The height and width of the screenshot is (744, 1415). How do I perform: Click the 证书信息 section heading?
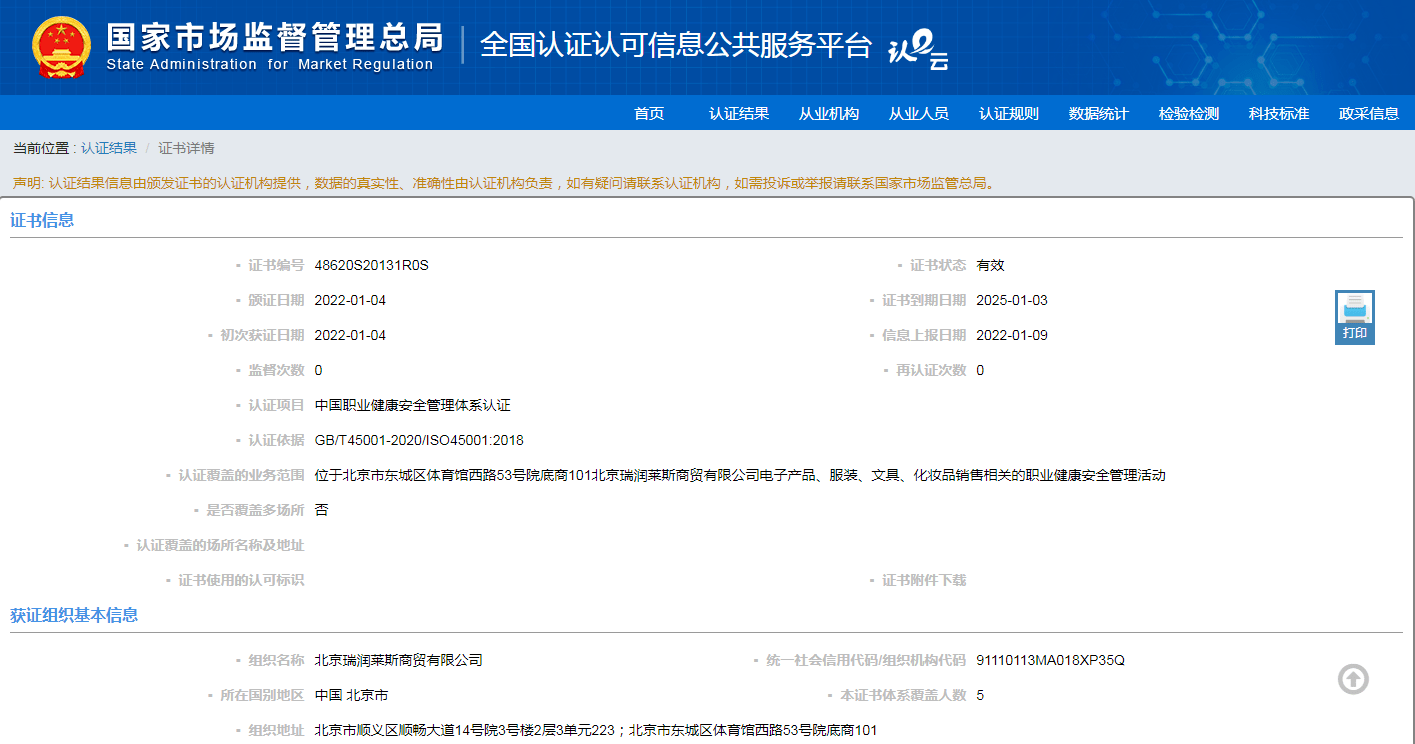[42, 220]
